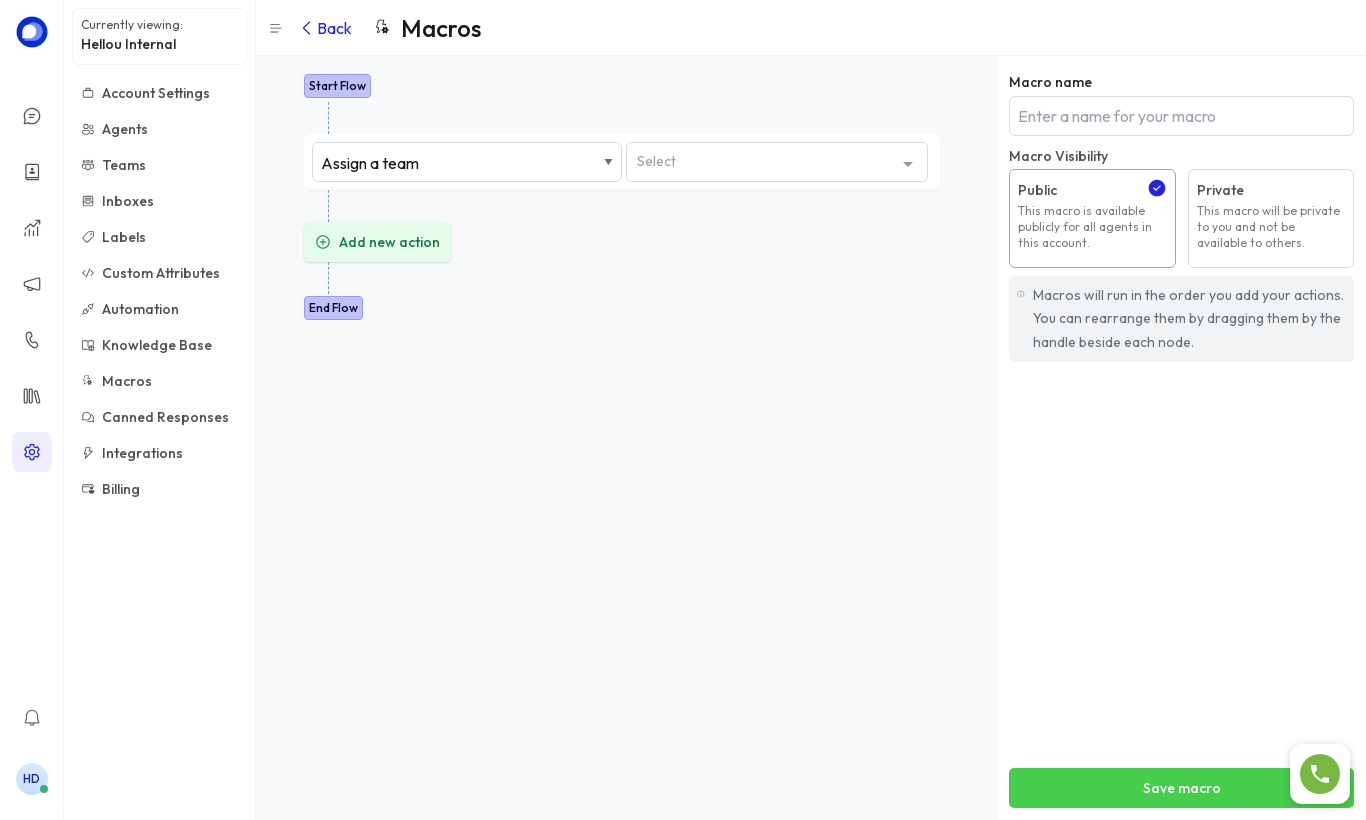The height and width of the screenshot is (820, 1366).
Task: Select the Private macro visibility option
Action: 1271,218
